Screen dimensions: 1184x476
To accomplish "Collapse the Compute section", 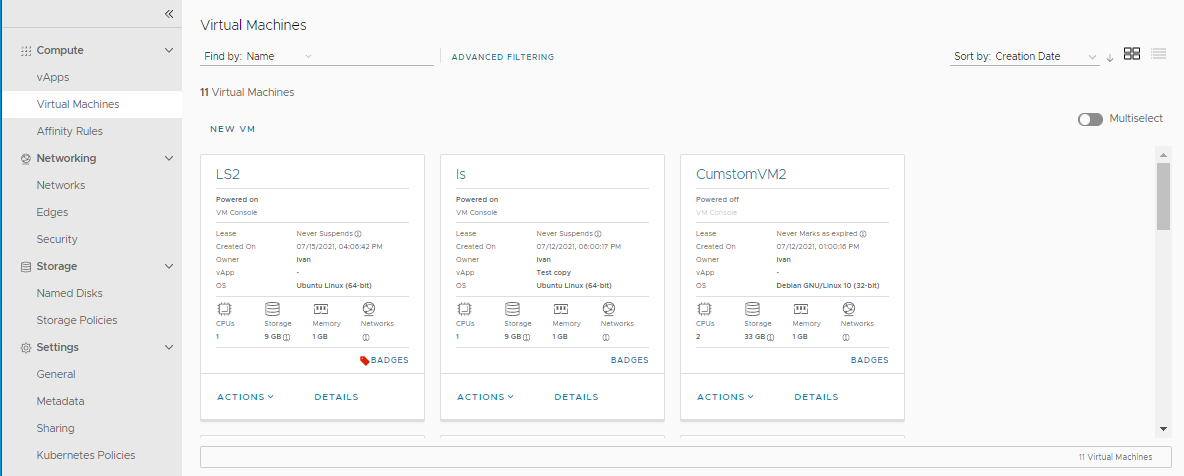I will pyautogui.click(x=169, y=50).
